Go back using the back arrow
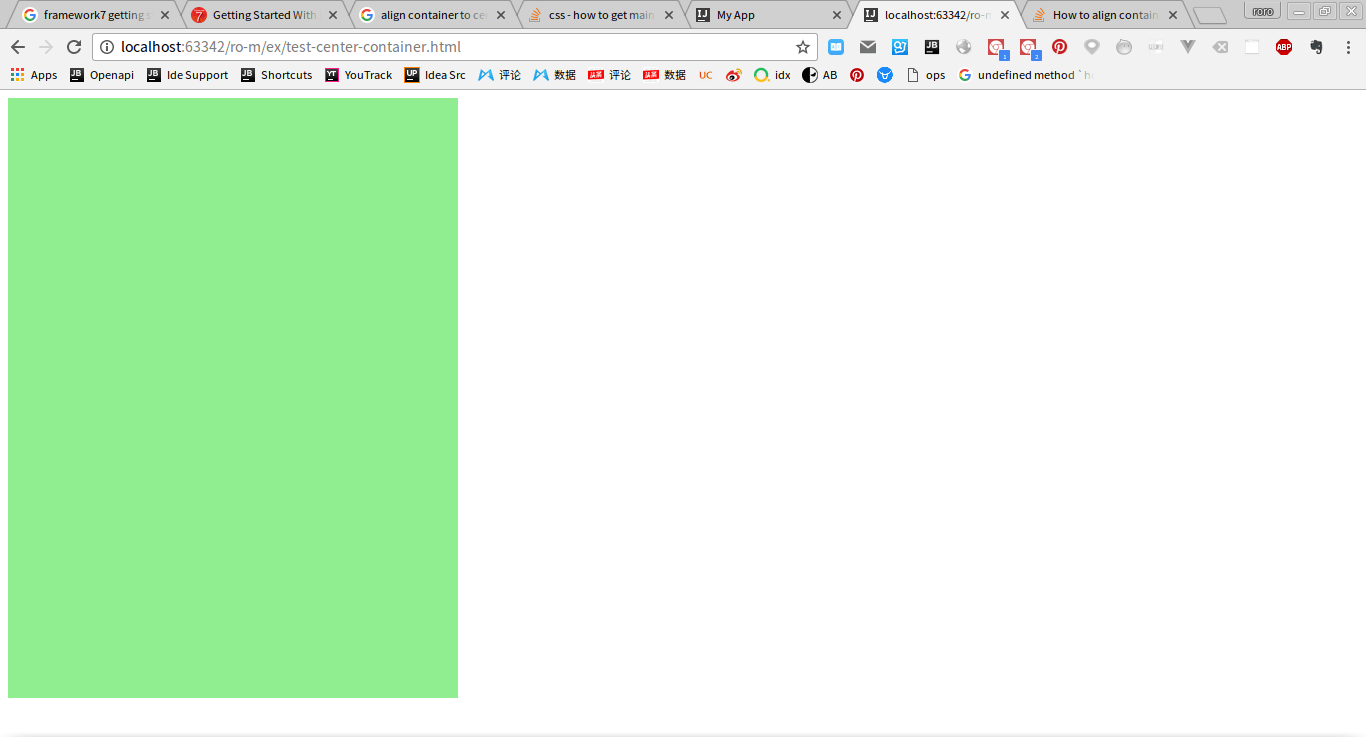This screenshot has height=737, width=1366. point(17,46)
